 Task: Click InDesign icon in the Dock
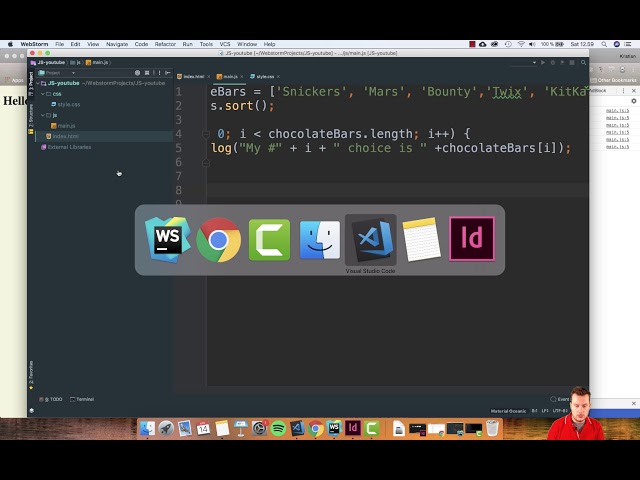(353, 428)
